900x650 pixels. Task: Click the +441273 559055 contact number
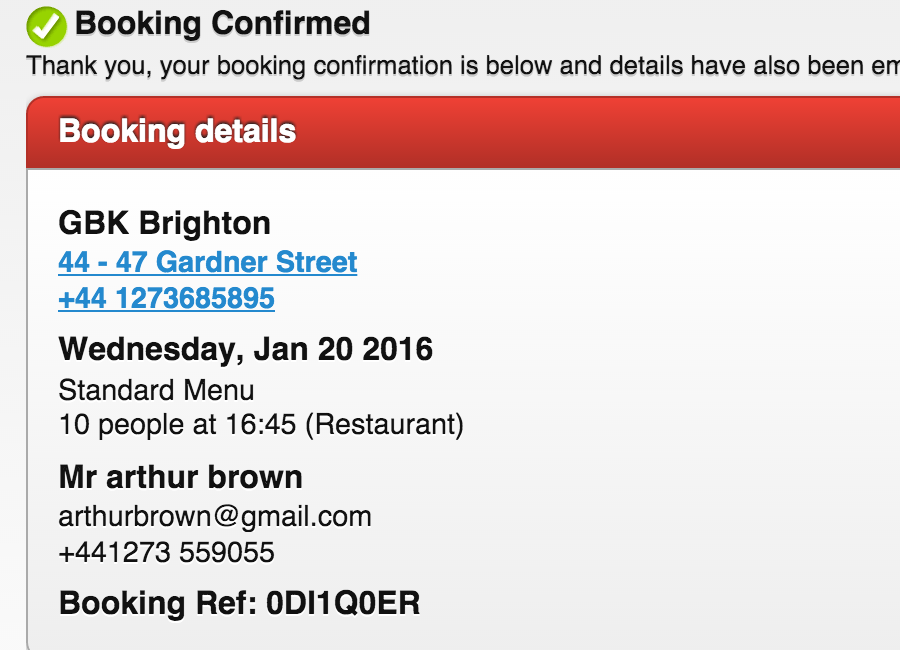(x=166, y=552)
